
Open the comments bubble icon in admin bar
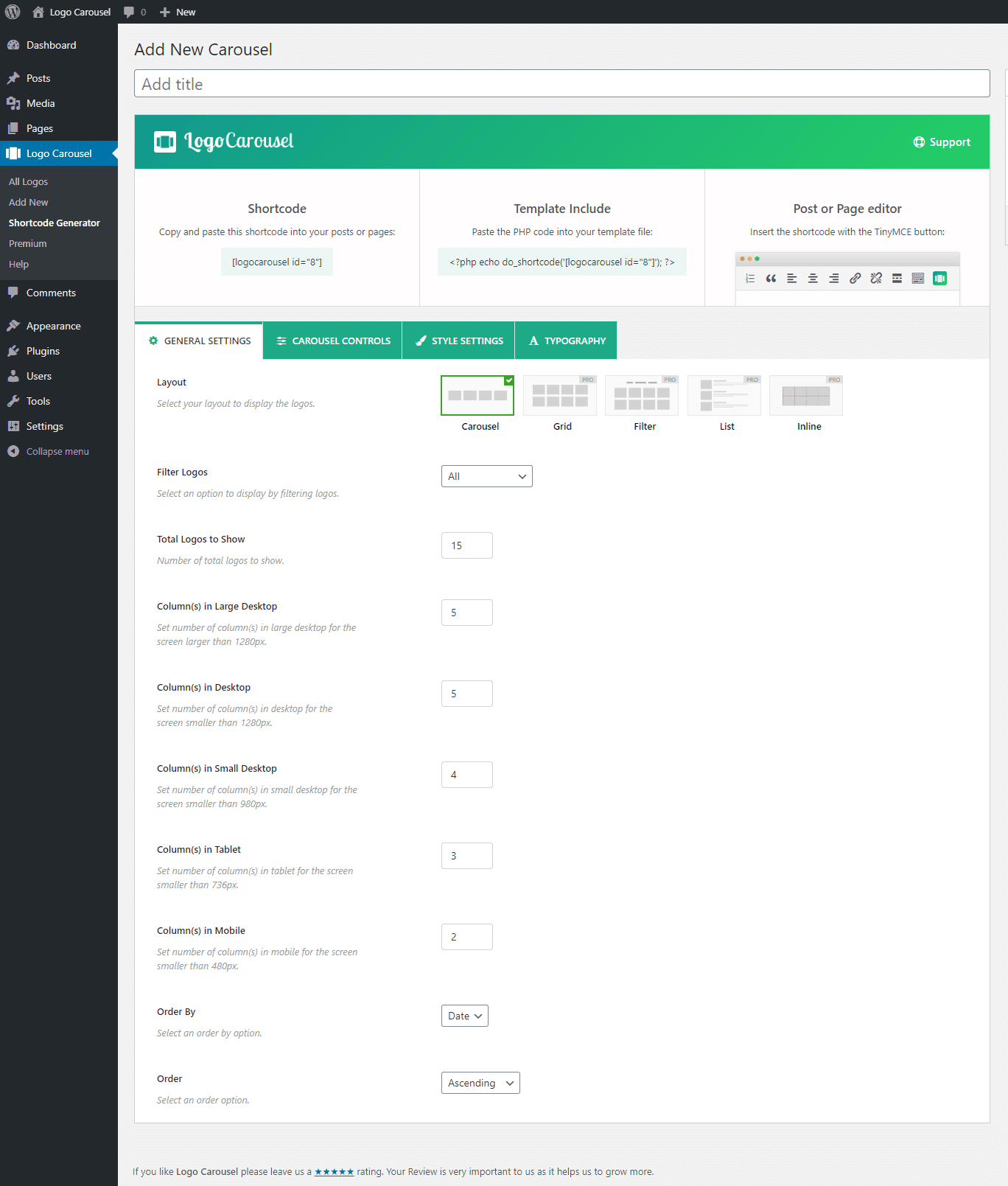pos(129,12)
